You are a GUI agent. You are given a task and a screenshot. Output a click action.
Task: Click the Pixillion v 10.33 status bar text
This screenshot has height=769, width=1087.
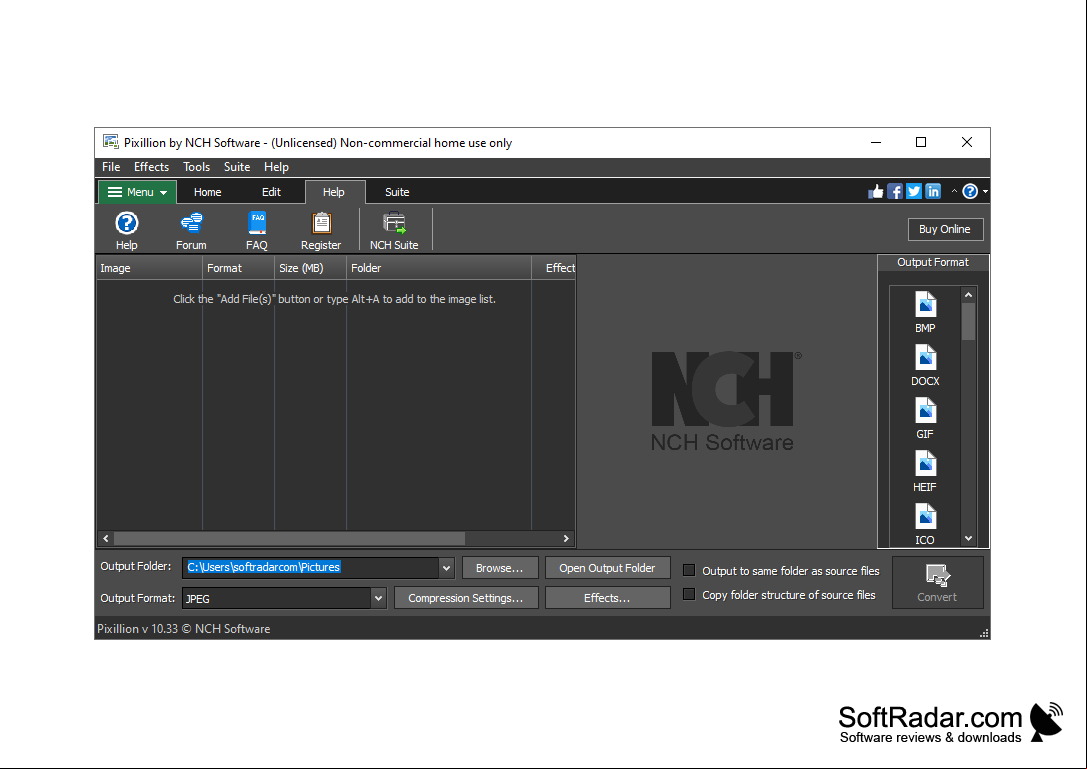coord(184,629)
